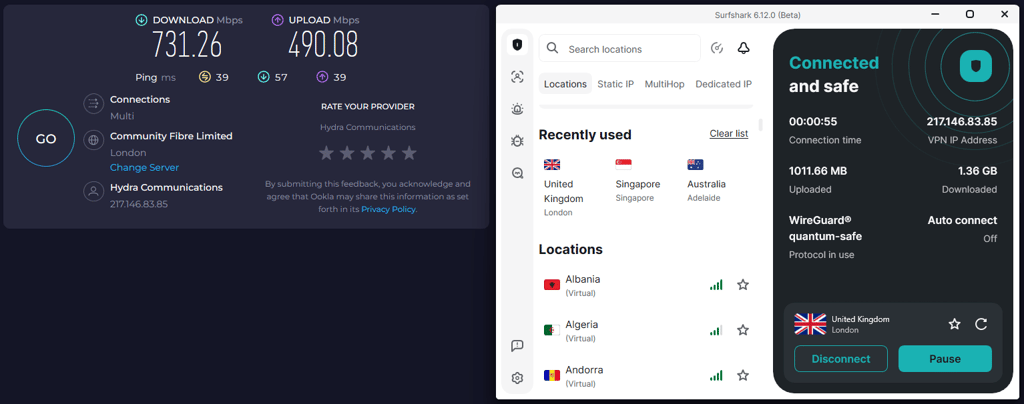Click the VPN IP address 217.146.83.85
Screen dimensions: 1024x404
(961, 121)
